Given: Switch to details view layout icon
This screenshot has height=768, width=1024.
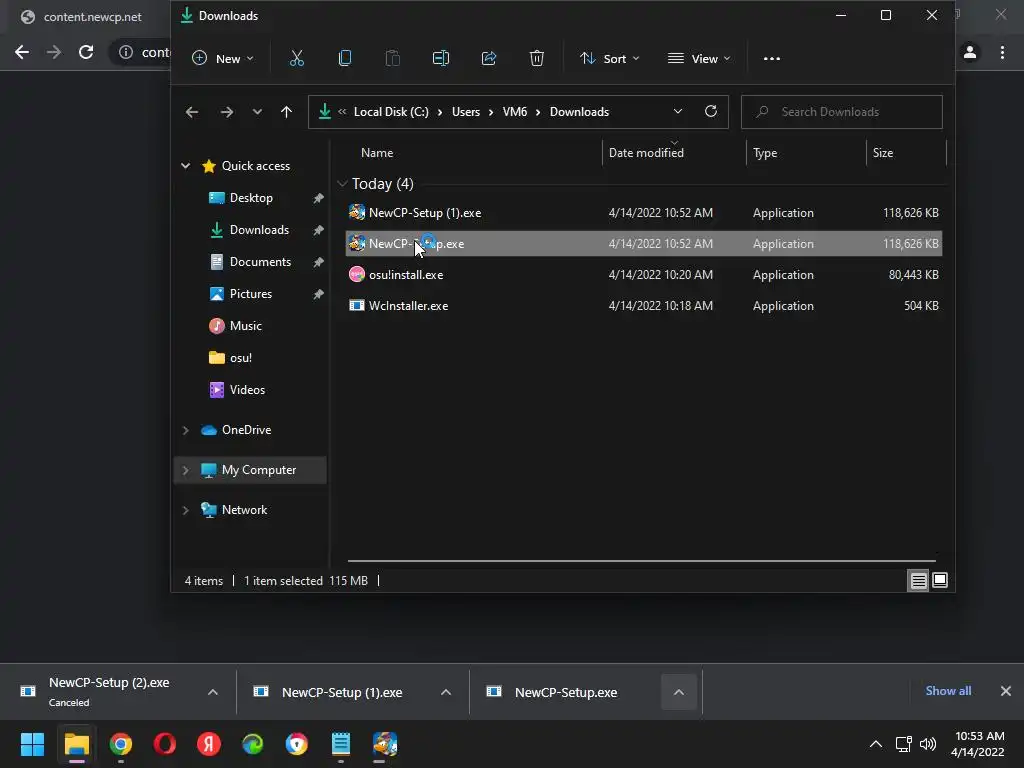Looking at the screenshot, I should click(x=918, y=581).
